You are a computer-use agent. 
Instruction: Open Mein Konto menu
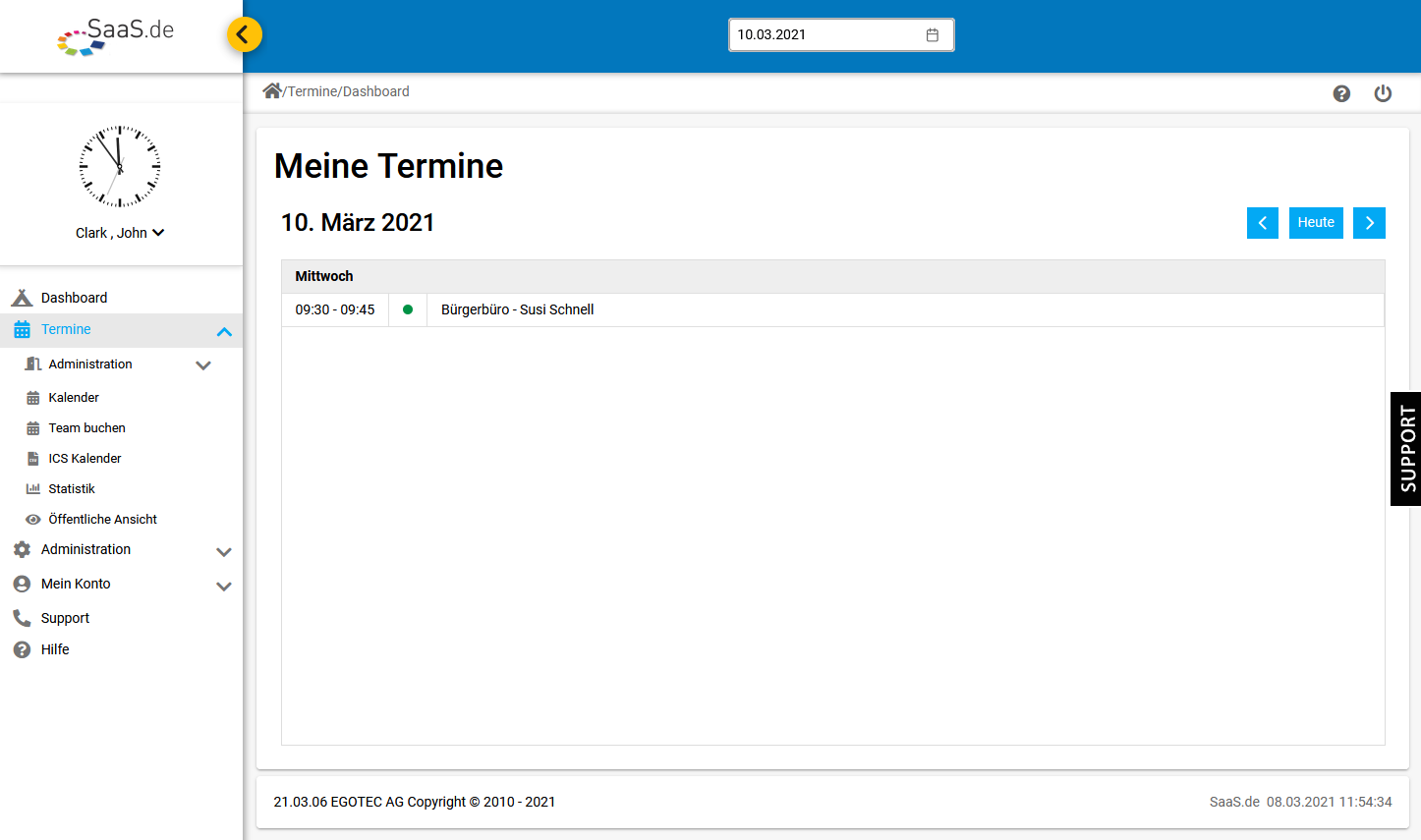point(76,584)
